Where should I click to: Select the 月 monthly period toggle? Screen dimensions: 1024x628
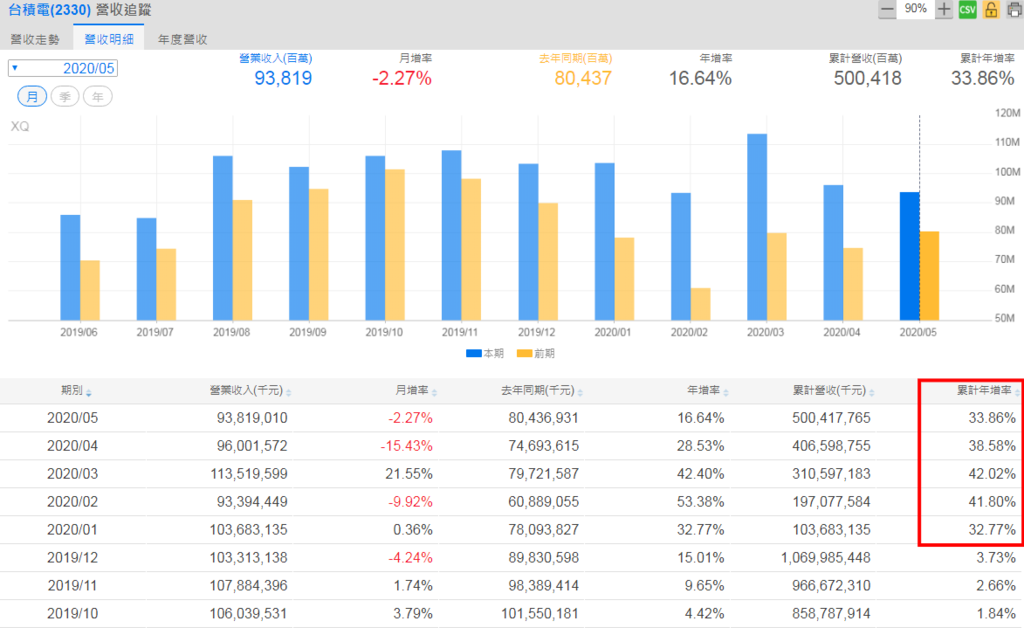pyautogui.click(x=32, y=97)
